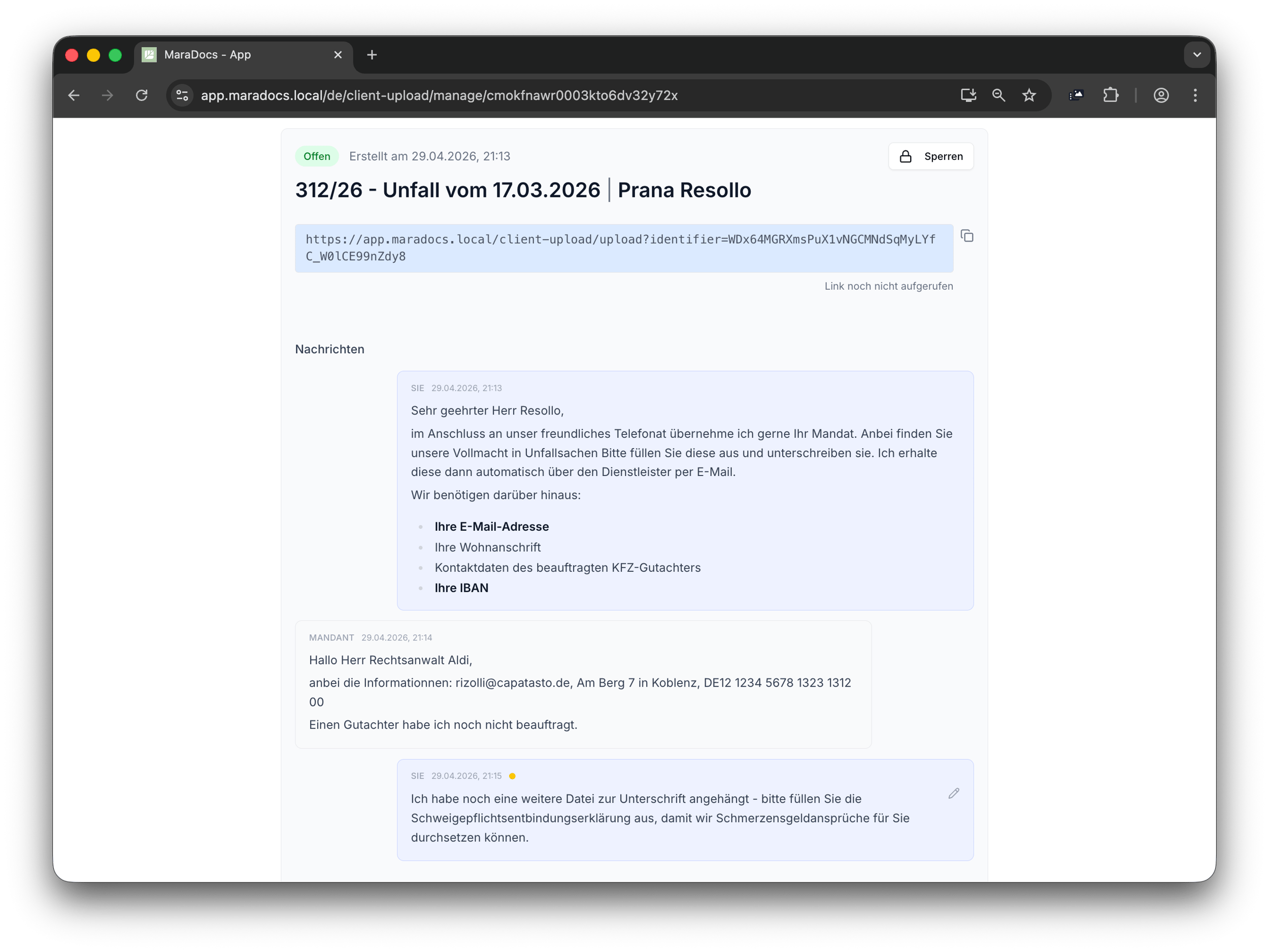Click the Sperren lock button

click(930, 157)
